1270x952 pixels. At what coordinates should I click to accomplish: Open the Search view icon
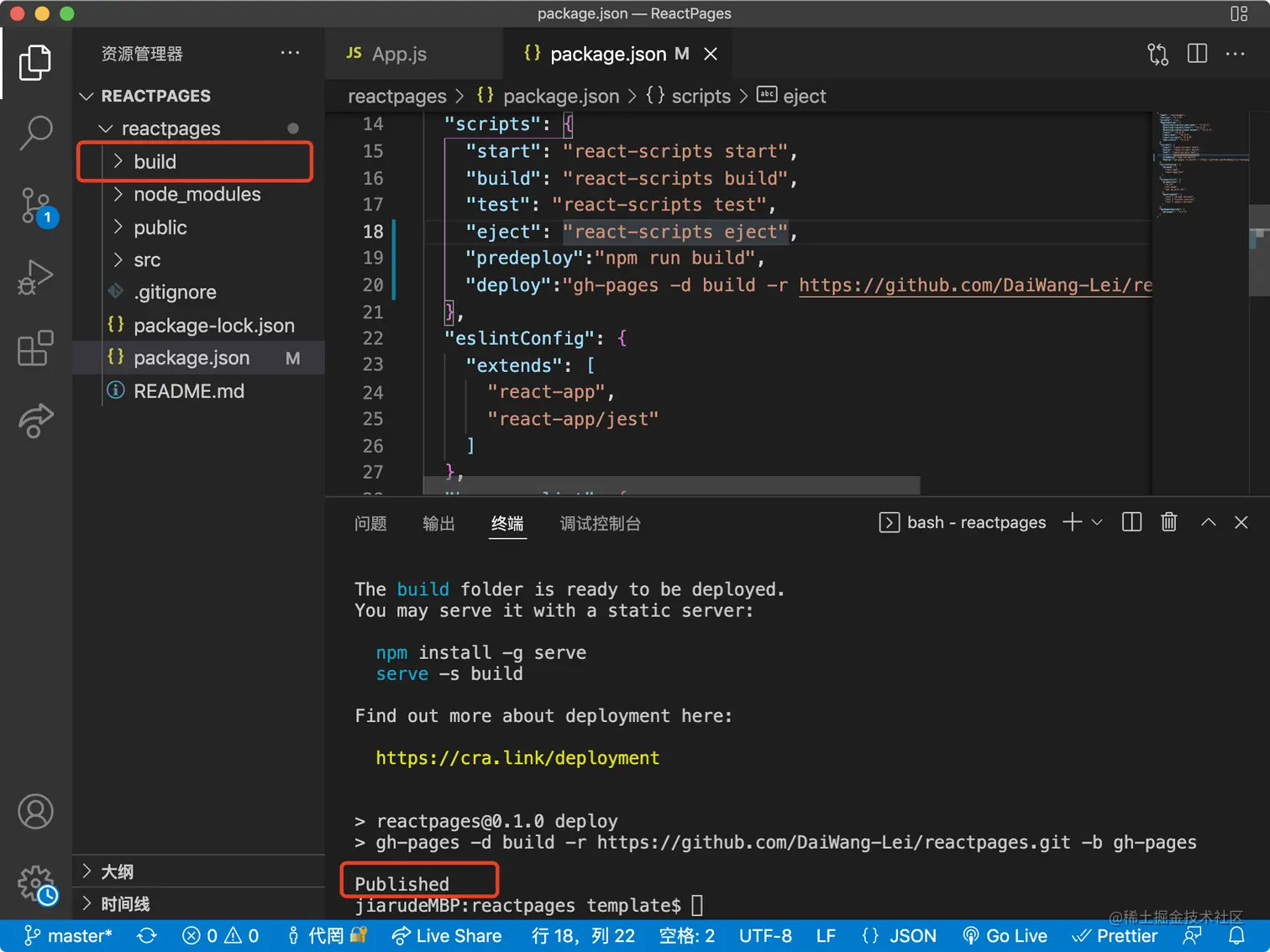35,133
